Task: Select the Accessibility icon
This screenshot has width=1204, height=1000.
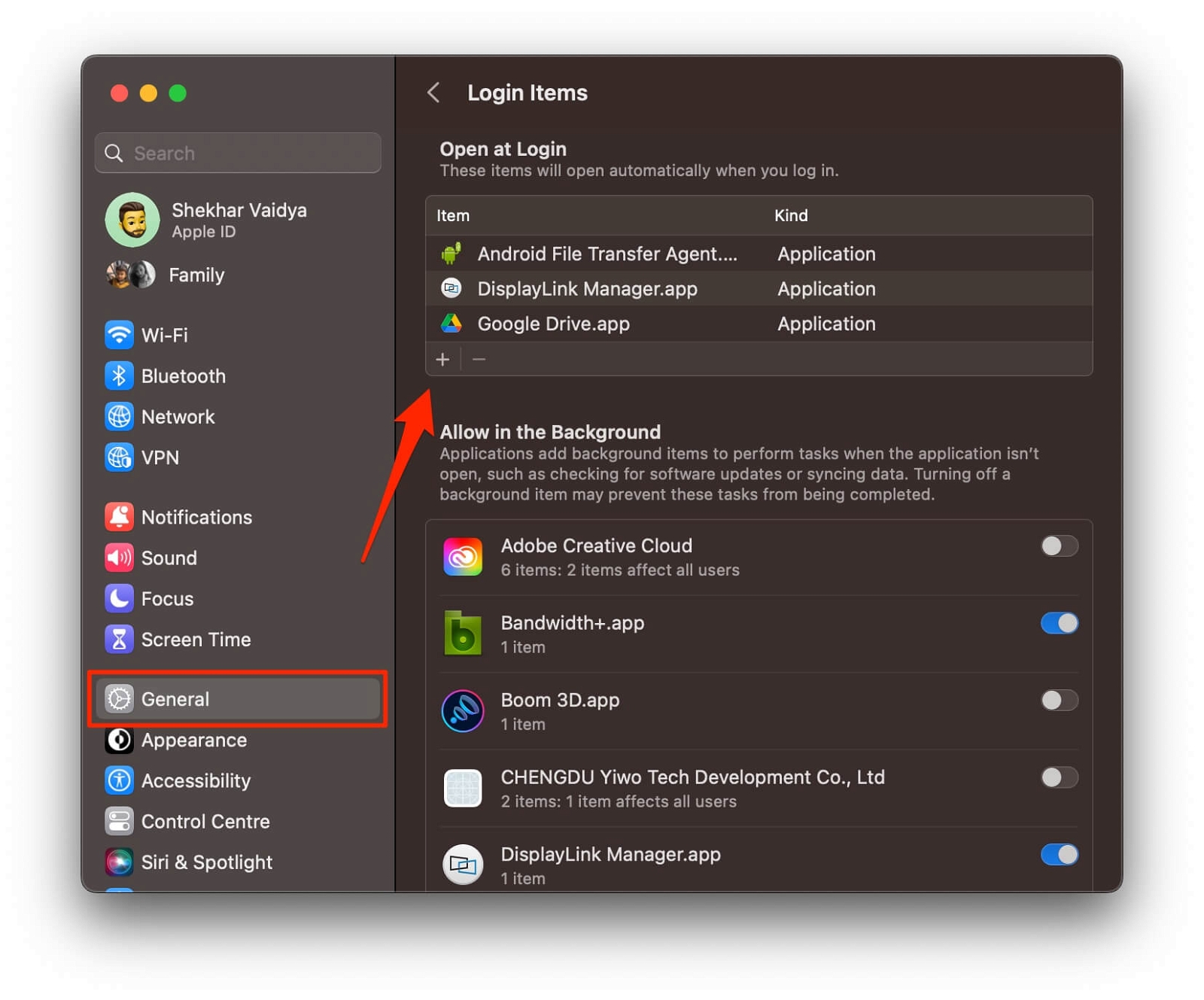Action: coord(120,780)
